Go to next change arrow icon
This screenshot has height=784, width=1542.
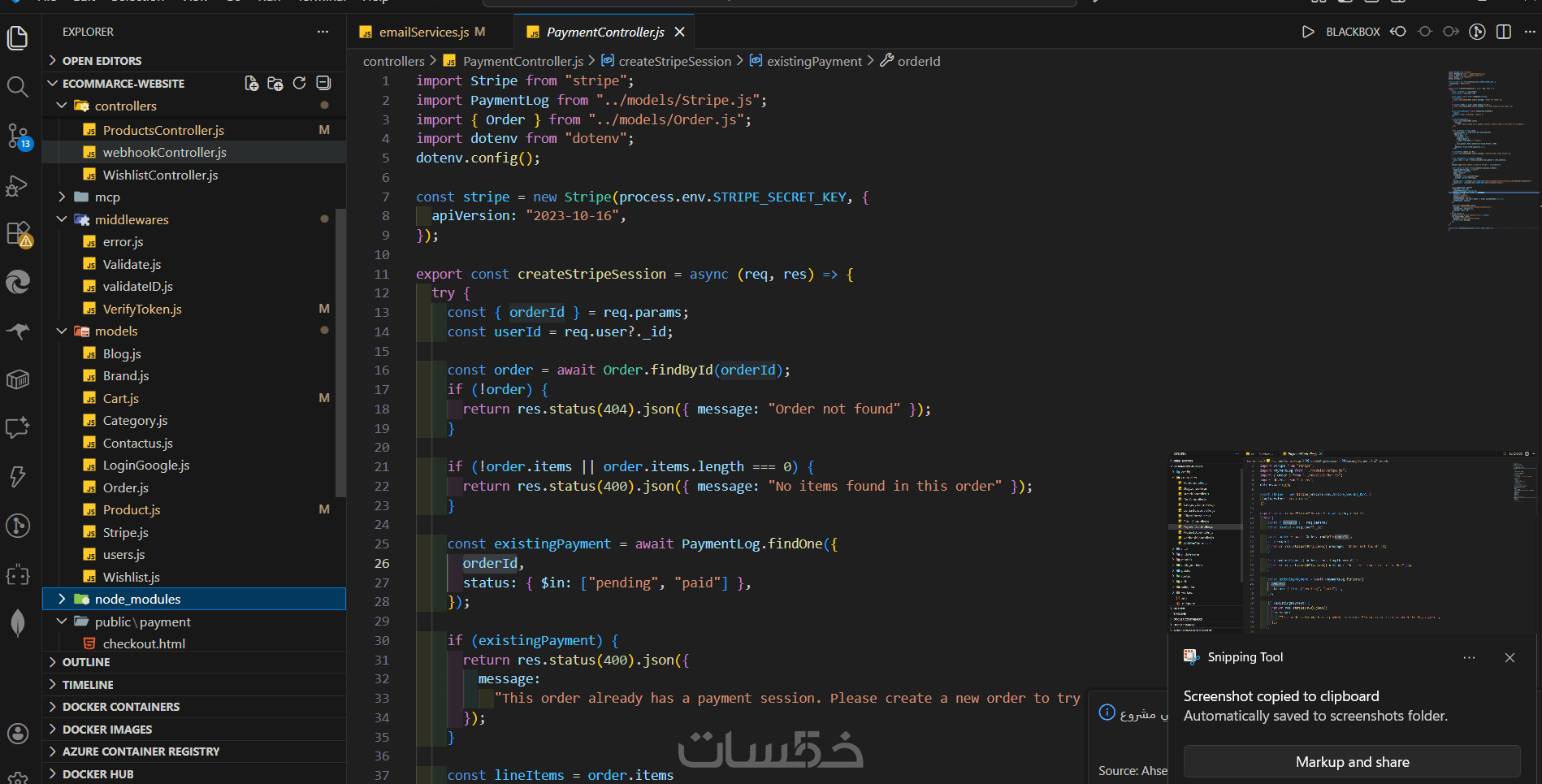(x=1451, y=32)
